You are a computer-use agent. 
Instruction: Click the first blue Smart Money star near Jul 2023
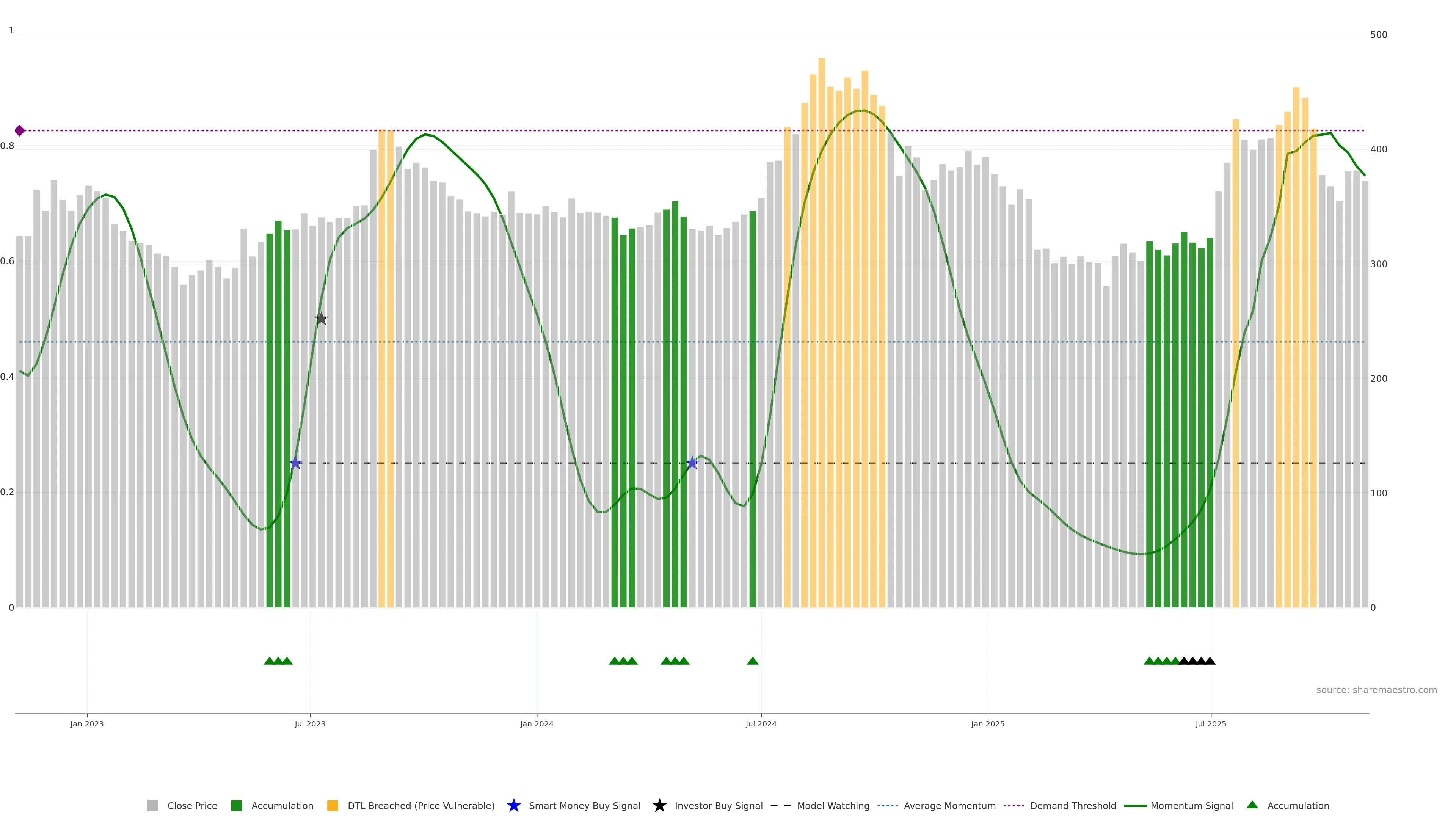pyautogui.click(x=296, y=463)
